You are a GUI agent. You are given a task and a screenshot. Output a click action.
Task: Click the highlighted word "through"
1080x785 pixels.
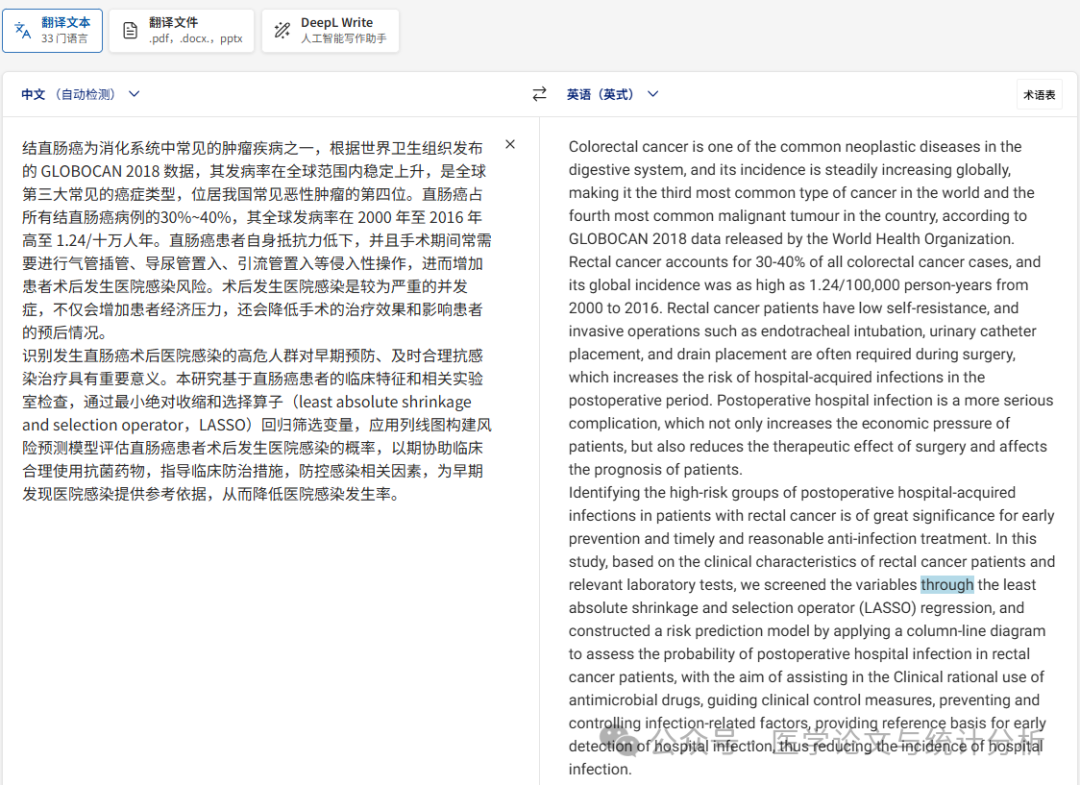click(x=947, y=585)
